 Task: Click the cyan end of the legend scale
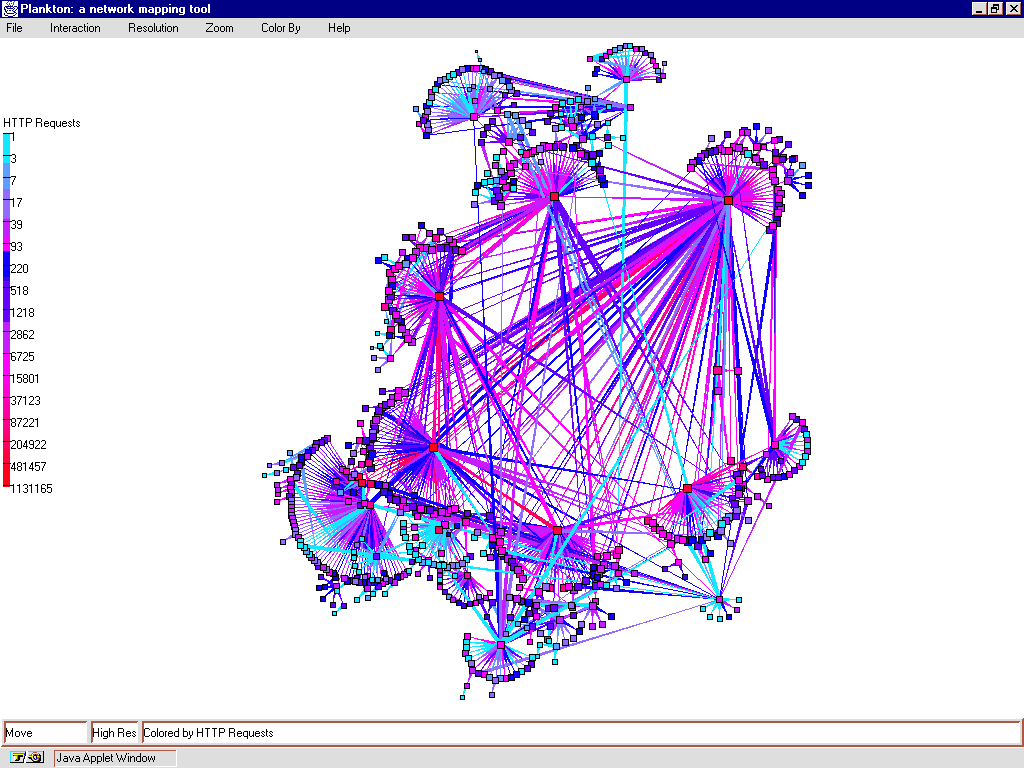(x=6, y=137)
